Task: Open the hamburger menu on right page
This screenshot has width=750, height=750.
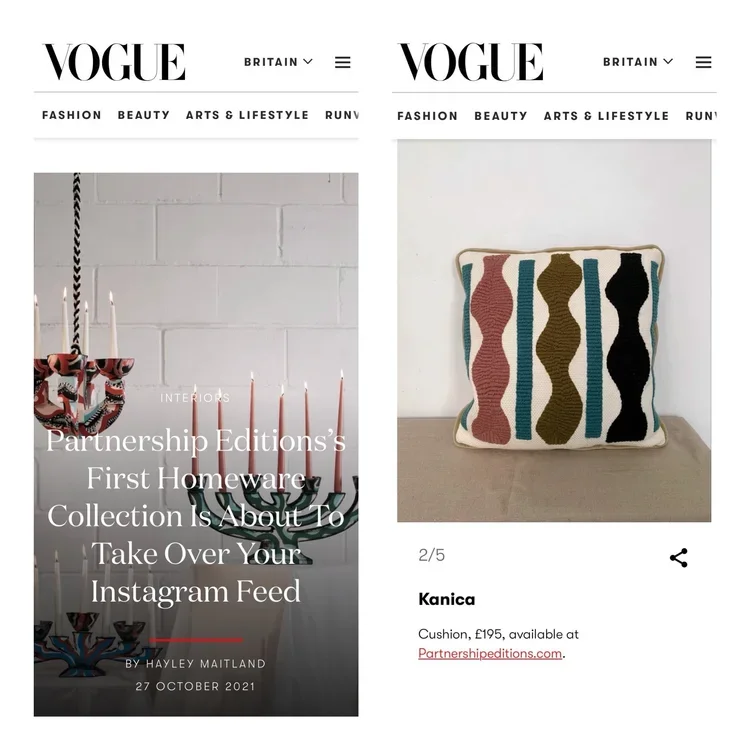Action: pos(703,62)
